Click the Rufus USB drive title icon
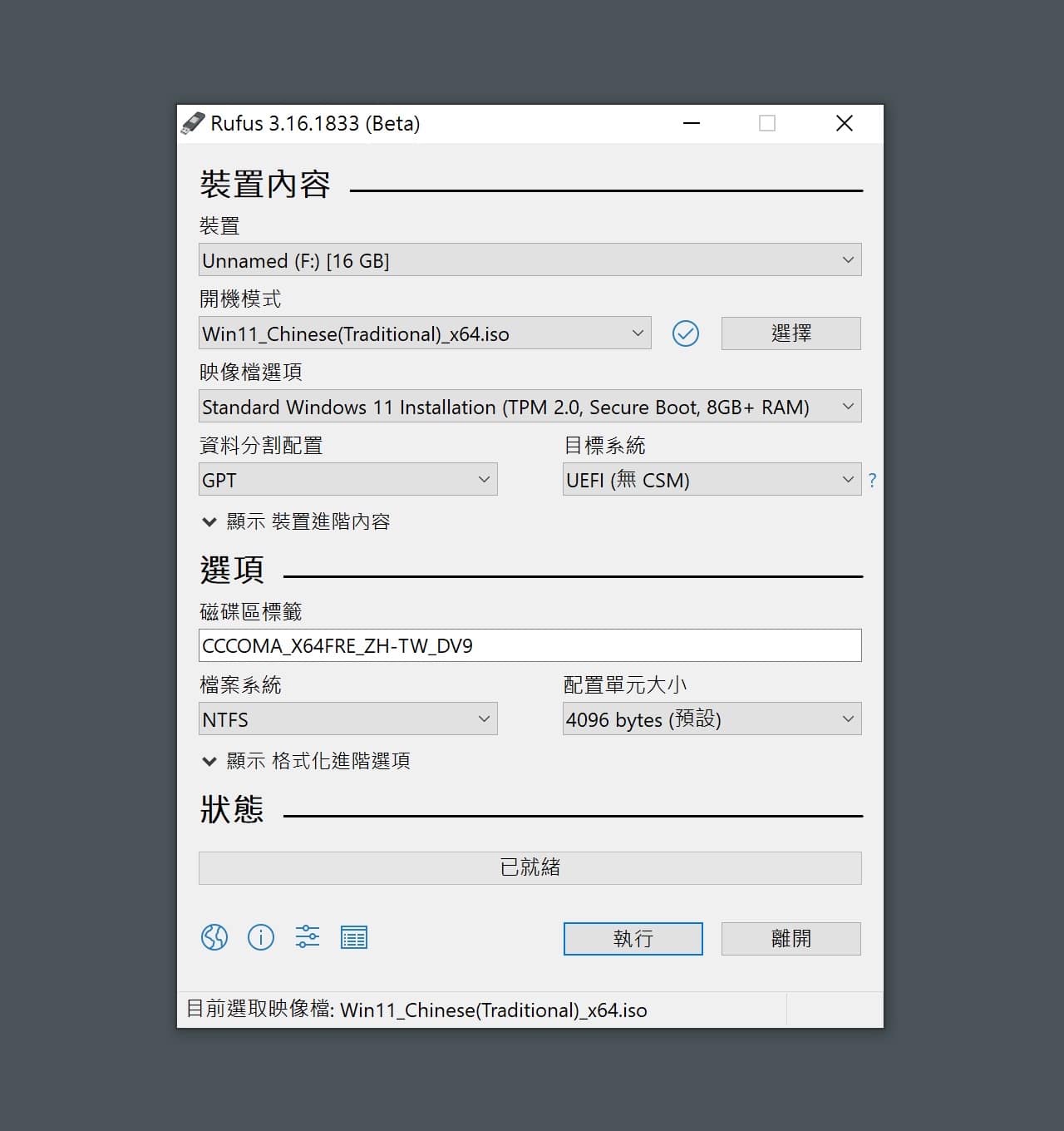The width and height of the screenshot is (1064, 1131). pyautogui.click(x=193, y=123)
